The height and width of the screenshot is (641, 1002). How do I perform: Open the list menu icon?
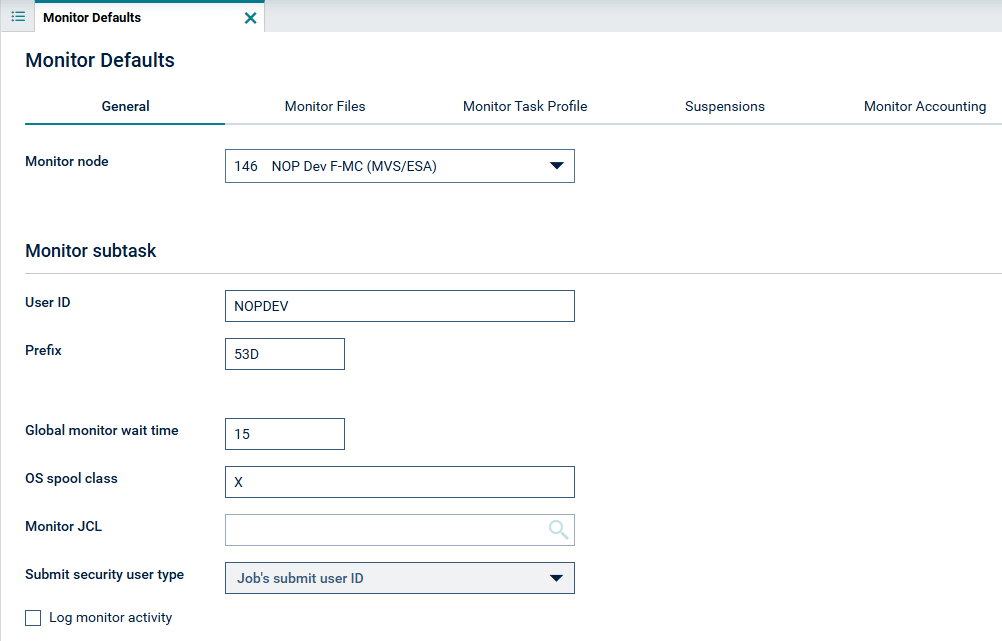(x=18, y=17)
